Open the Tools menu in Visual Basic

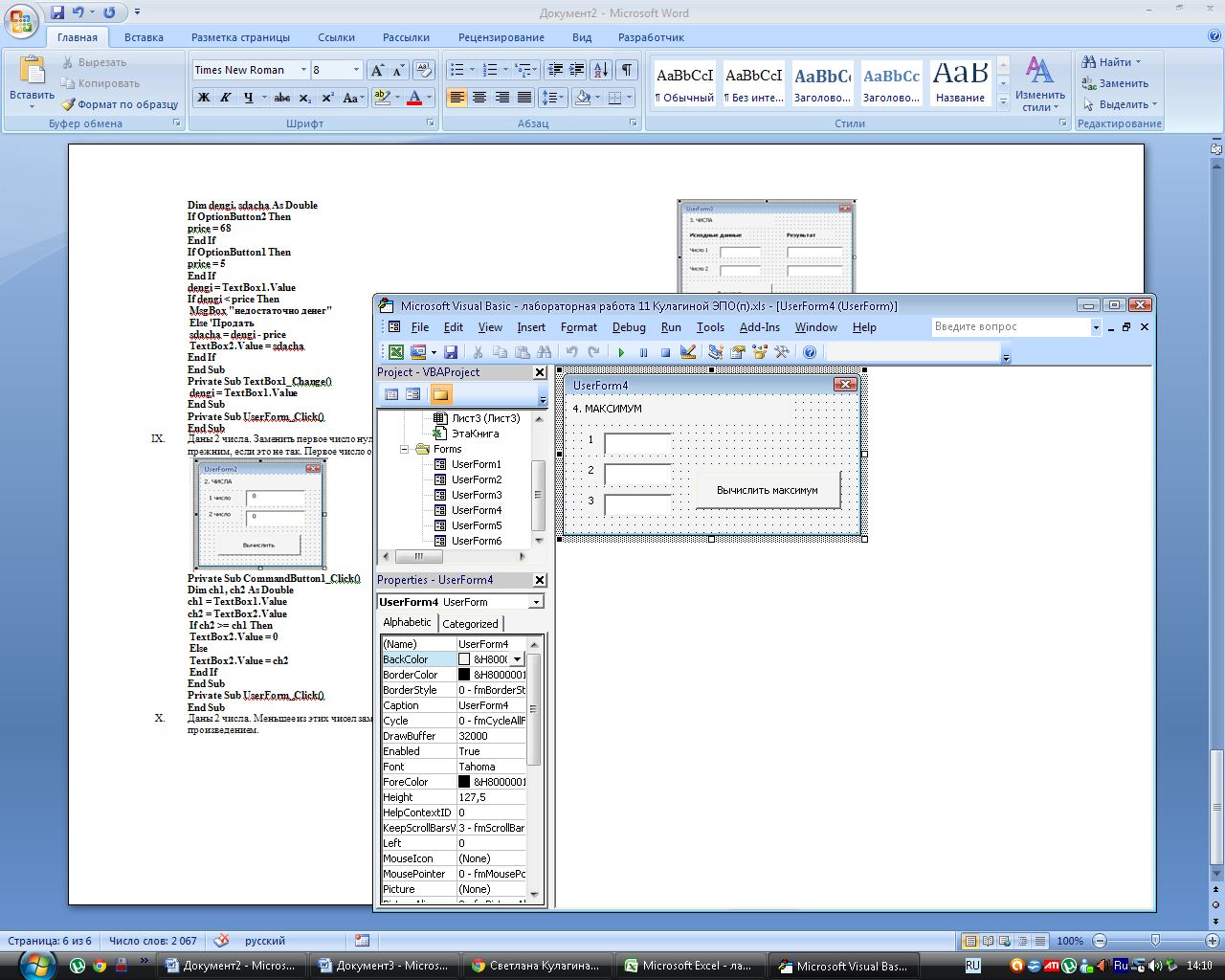pyautogui.click(x=710, y=327)
